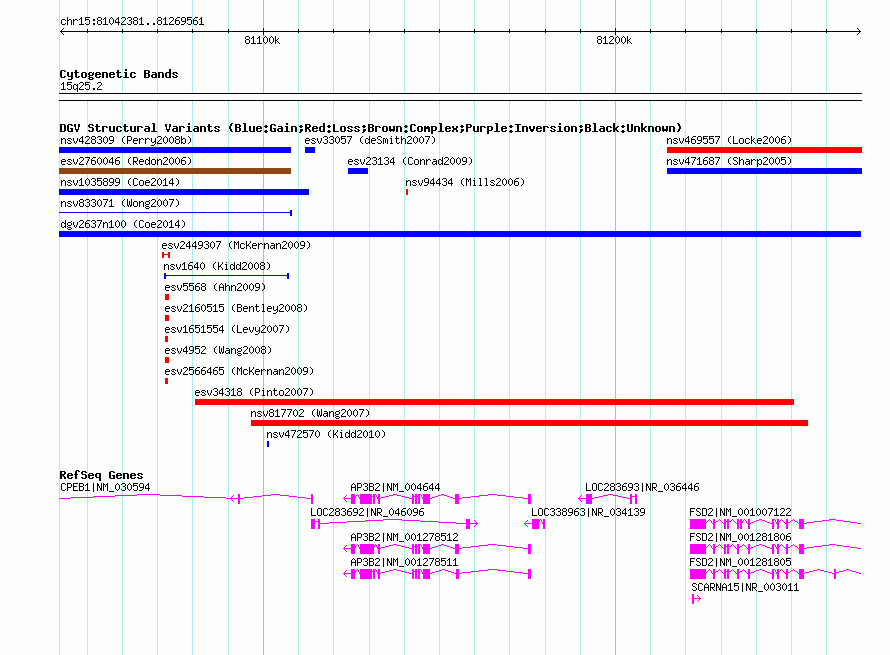The width and height of the screenshot is (890, 655).
Task: Click the blue gain bar for nsv471687
Action: (x=765, y=171)
